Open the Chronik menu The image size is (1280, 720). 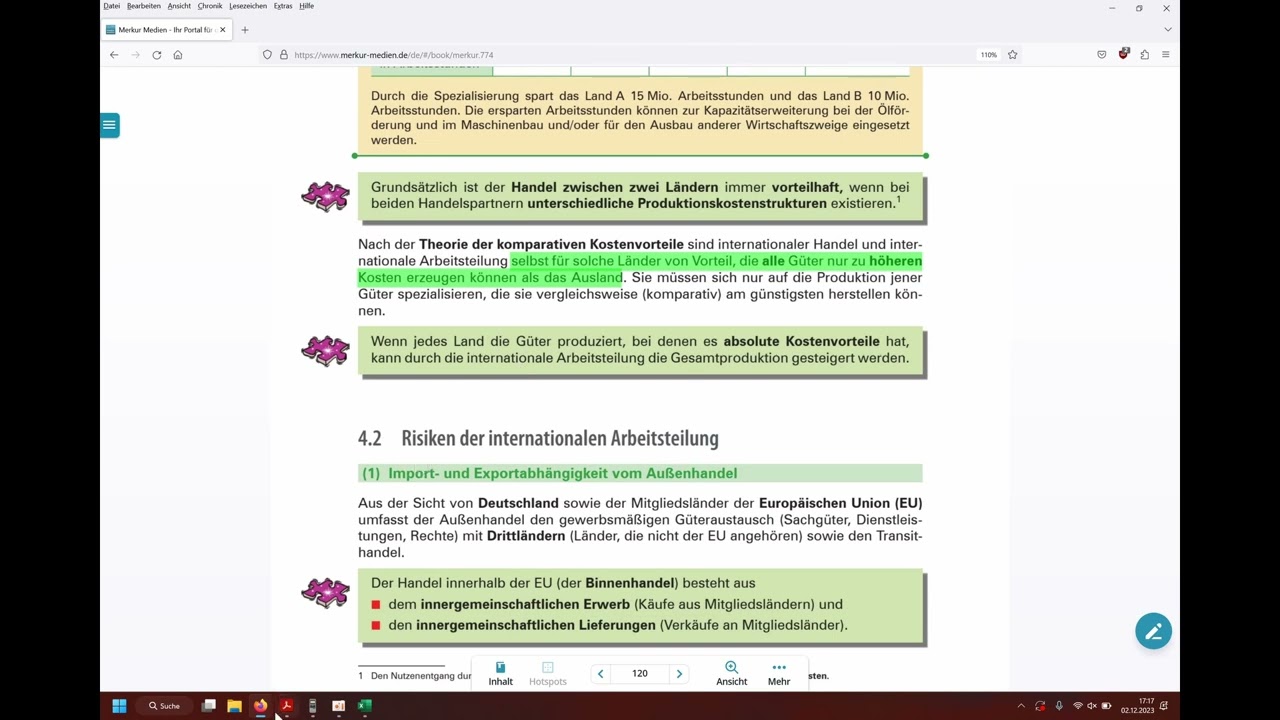click(210, 6)
